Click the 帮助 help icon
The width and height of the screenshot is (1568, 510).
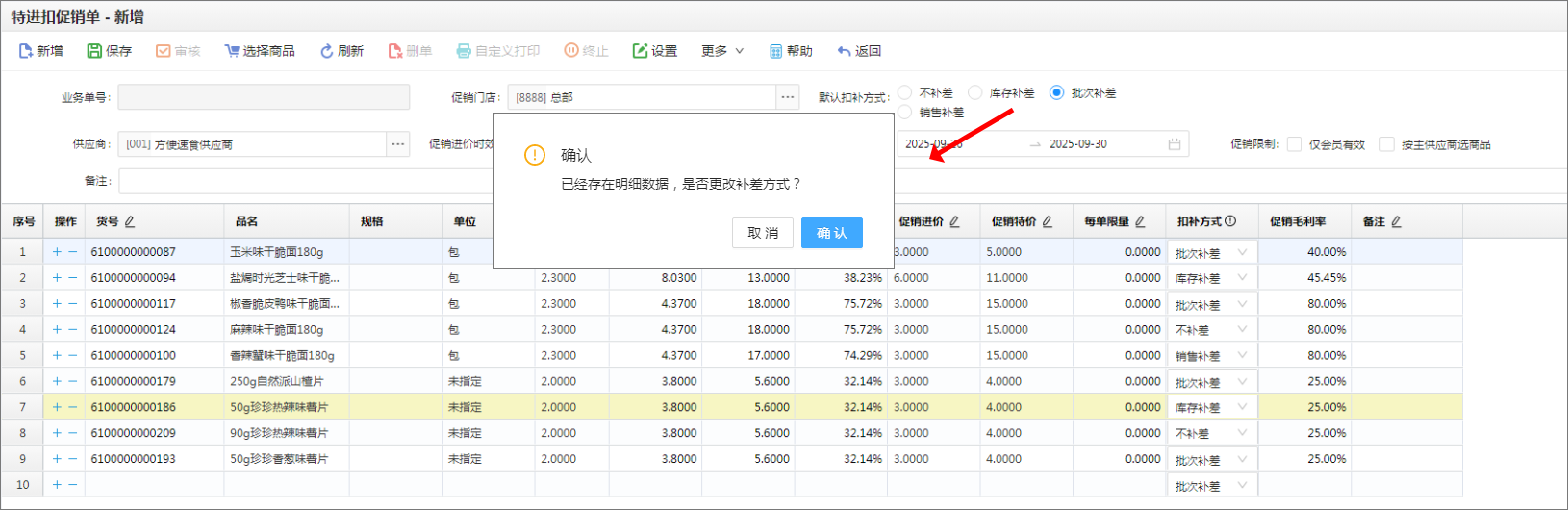775,51
